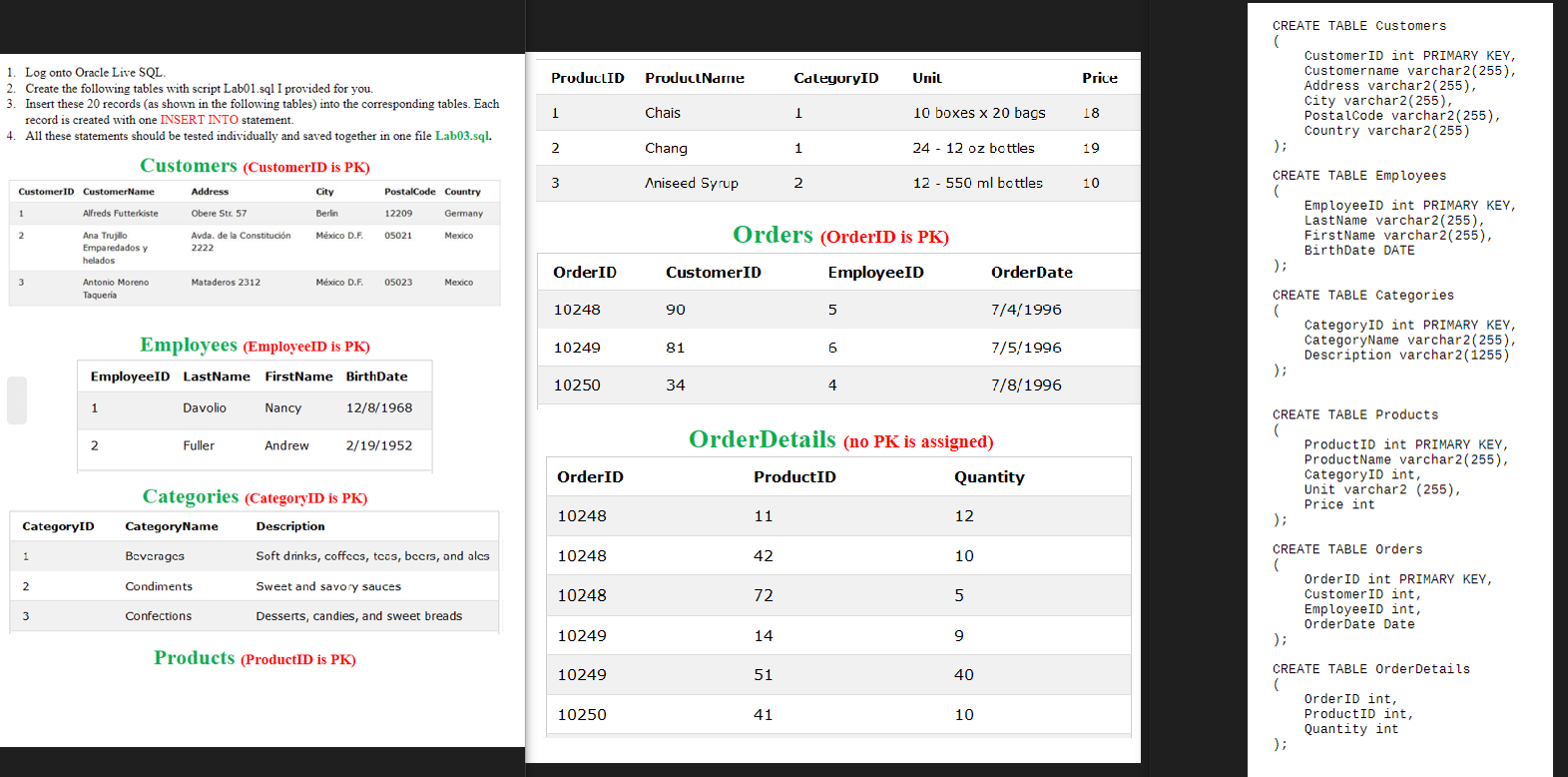Click the "Germany" country cell
This screenshot has width=1568, height=777.
[x=463, y=214]
